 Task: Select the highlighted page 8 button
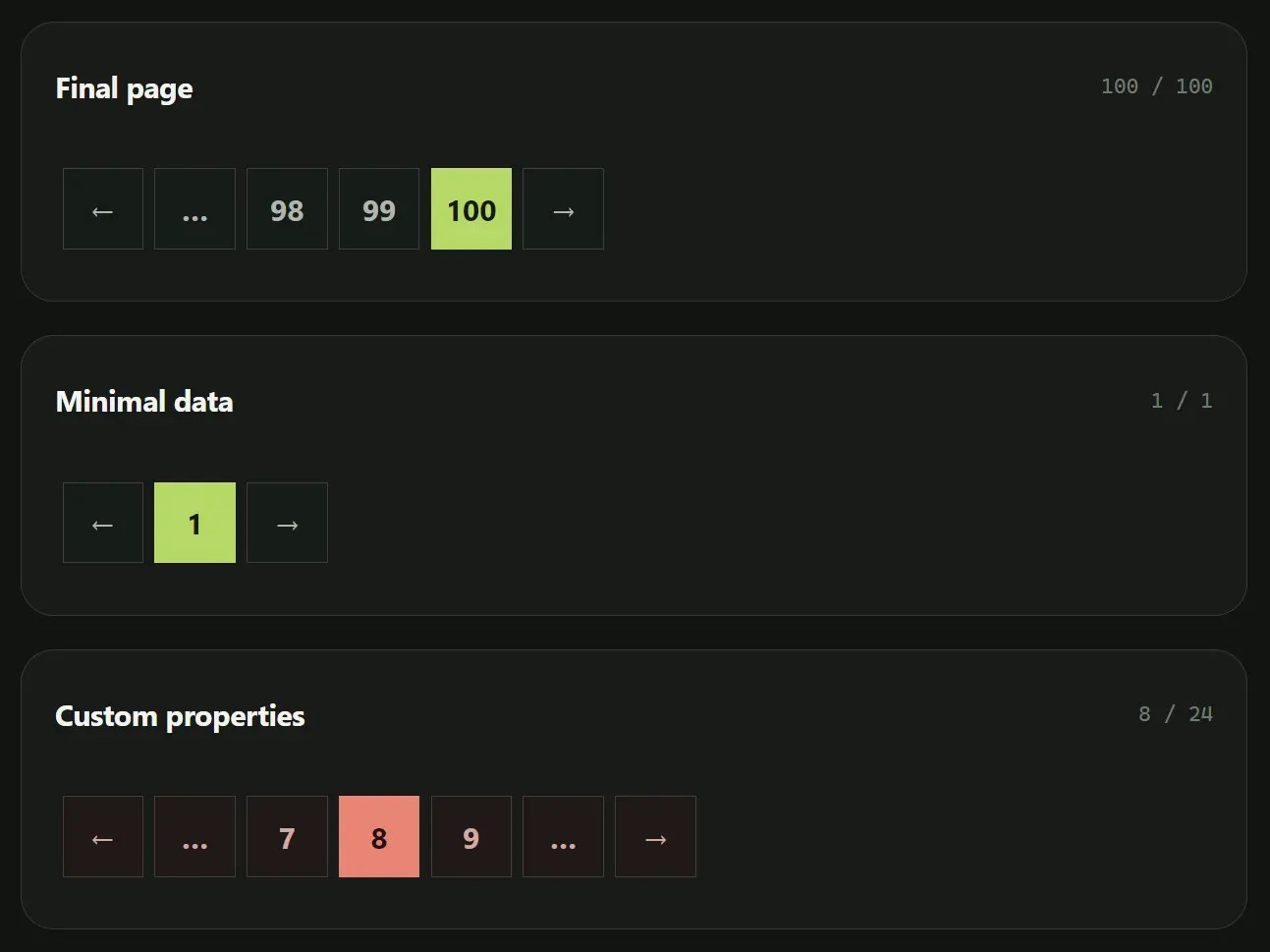[379, 836]
